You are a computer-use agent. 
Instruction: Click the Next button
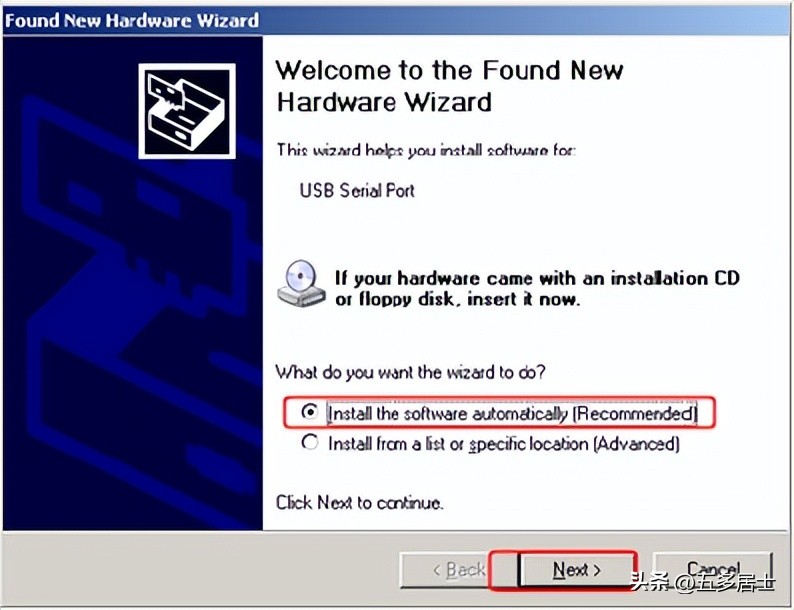coord(577,570)
